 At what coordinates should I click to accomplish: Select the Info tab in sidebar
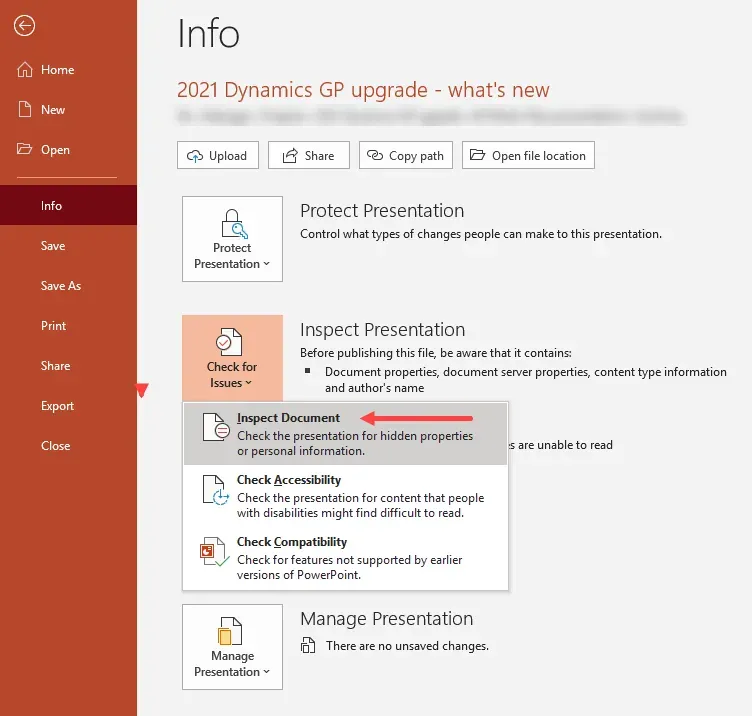point(52,206)
